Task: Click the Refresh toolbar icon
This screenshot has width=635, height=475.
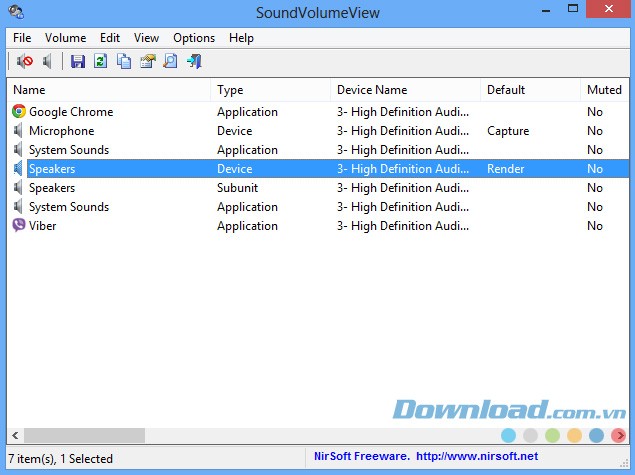Action: point(100,62)
